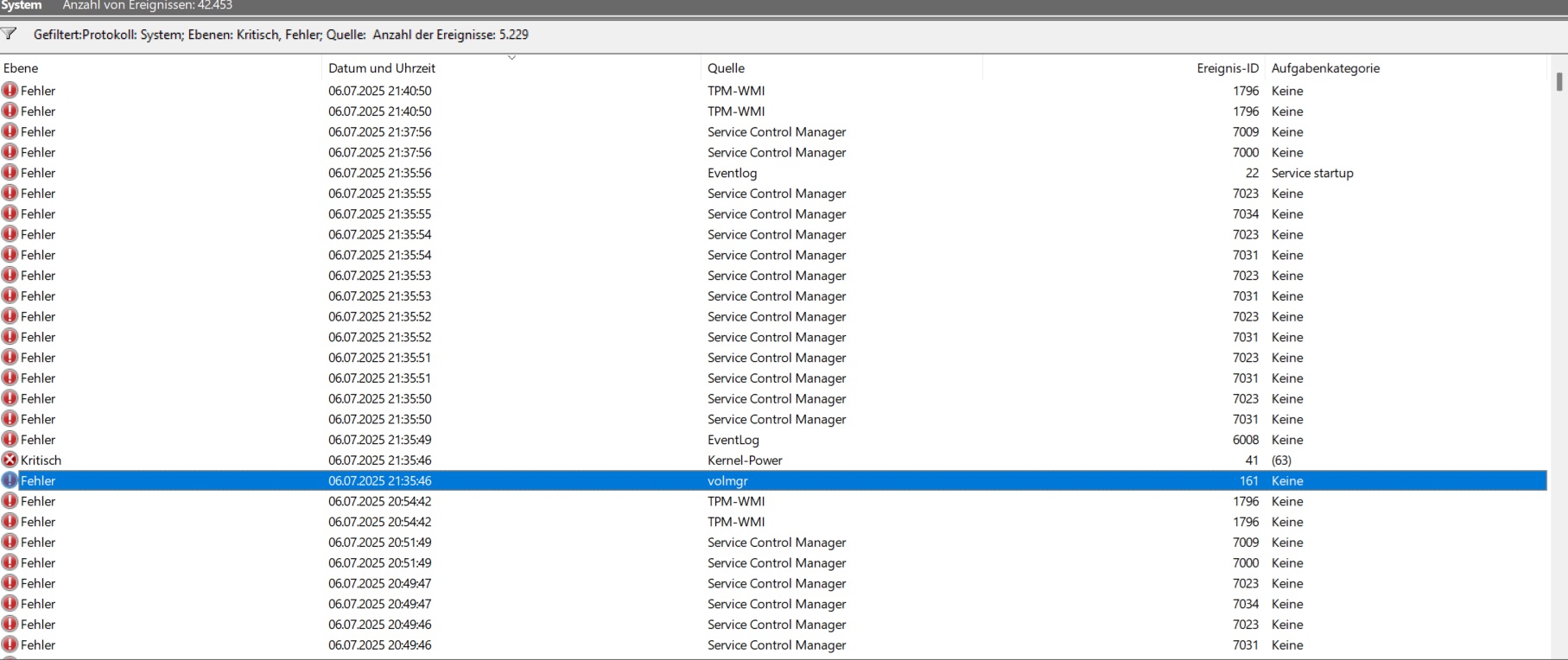Screen dimensions: 1568x660
Task: Select event ID 7023 logged at 21:35:54
Action: [1246, 234]
